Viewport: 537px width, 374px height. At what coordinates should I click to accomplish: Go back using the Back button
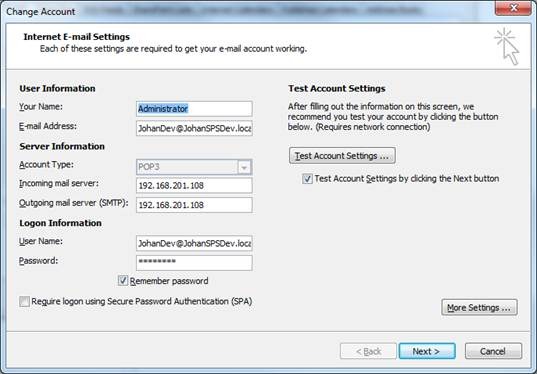coord(368,351)
